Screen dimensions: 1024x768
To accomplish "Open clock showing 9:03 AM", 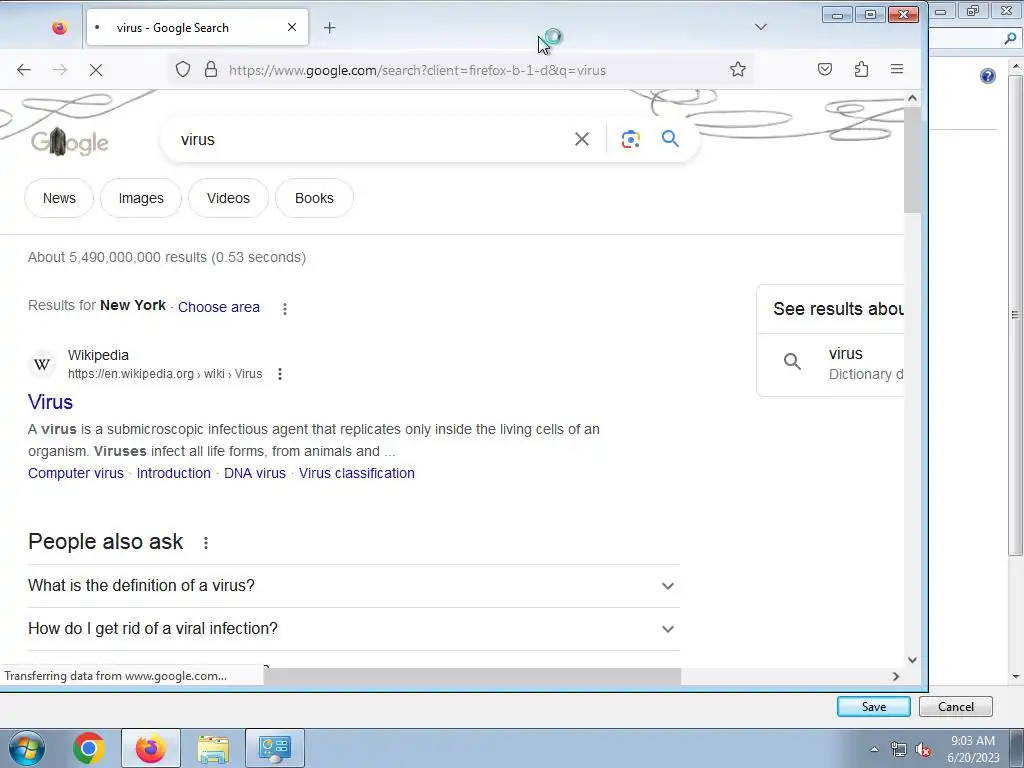I will pyautogui.click(x=973, y=749).
